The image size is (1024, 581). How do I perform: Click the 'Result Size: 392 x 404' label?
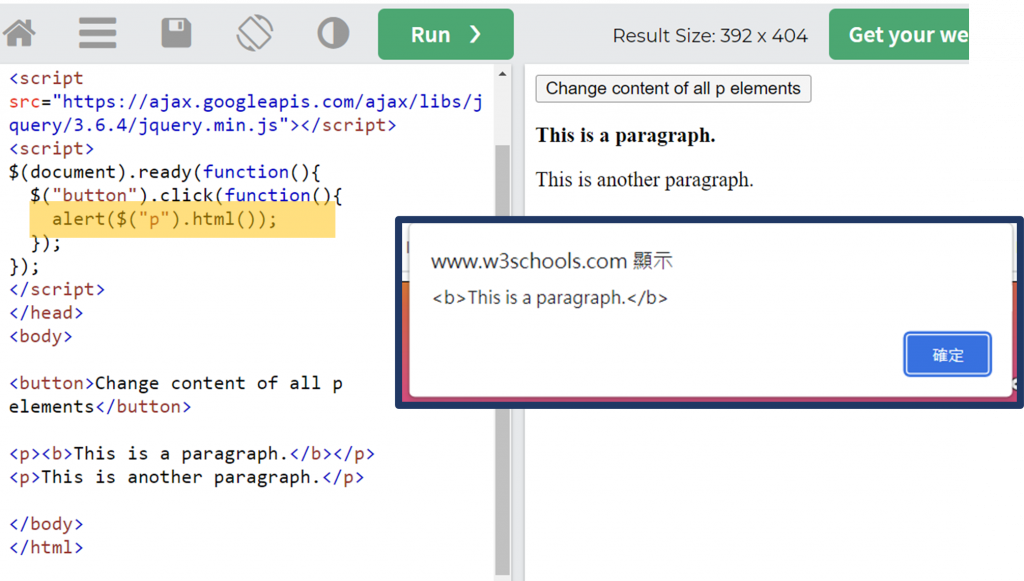[x=710, y=36]
